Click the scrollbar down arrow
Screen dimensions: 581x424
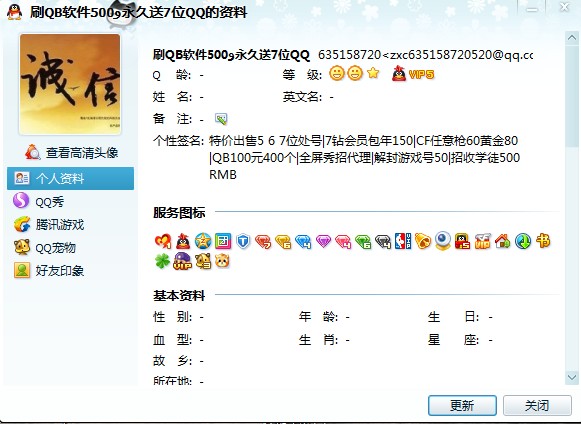click(x=572, y=378)
